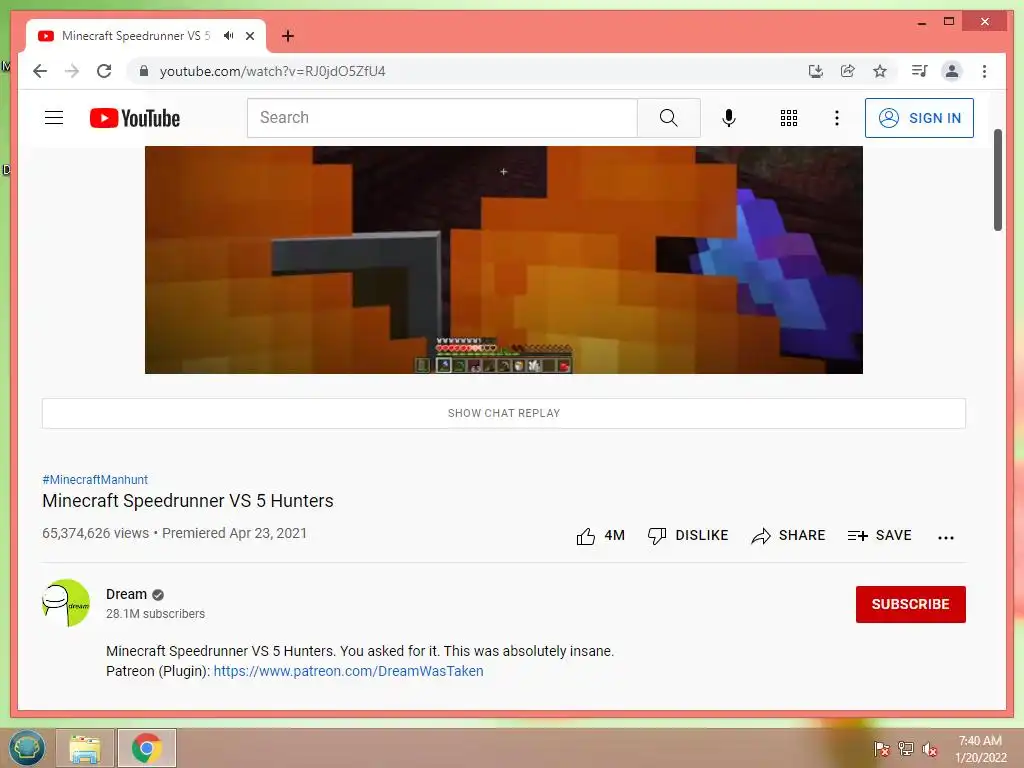Start voice search with microphone
1024x768 pixels.
pyautogui.click(x=729, y=118)
